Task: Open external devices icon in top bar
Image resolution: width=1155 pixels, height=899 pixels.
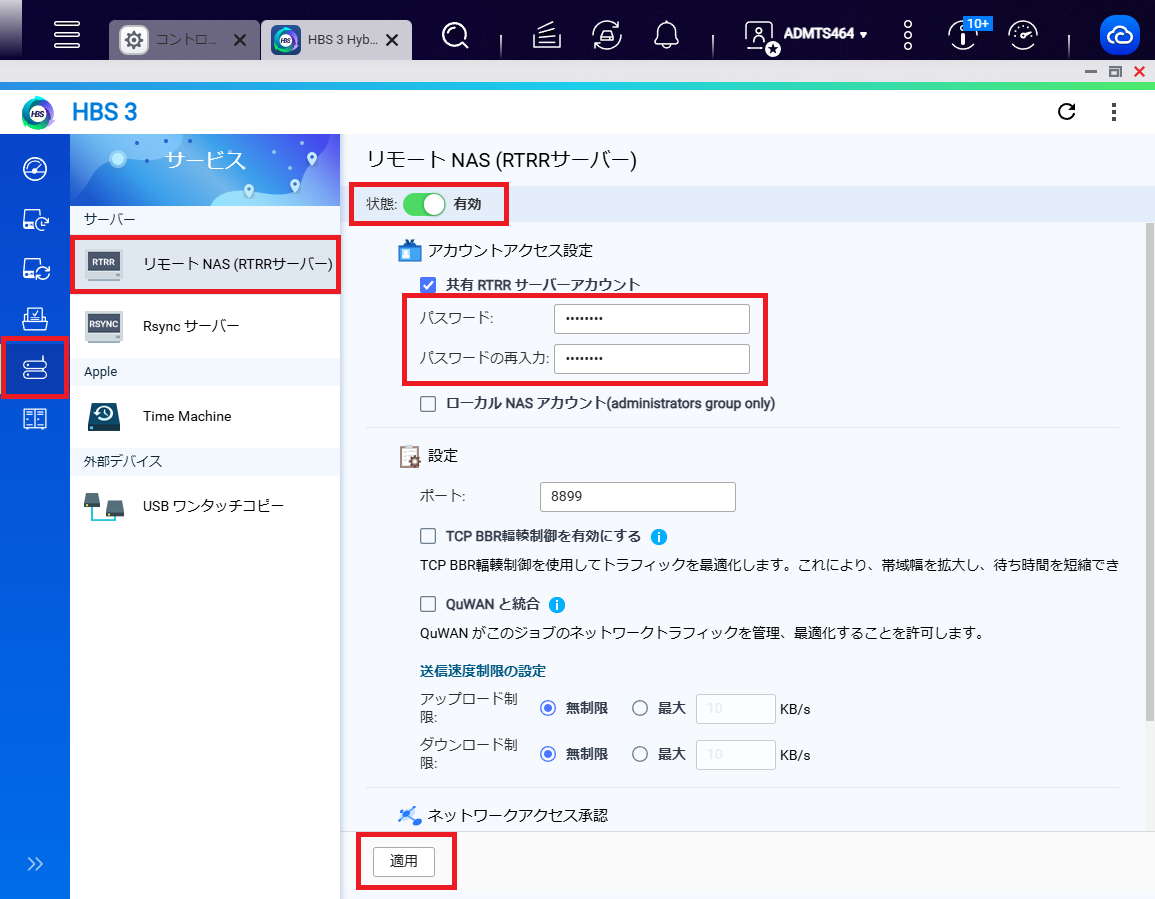Action: [x=607, y=35]
